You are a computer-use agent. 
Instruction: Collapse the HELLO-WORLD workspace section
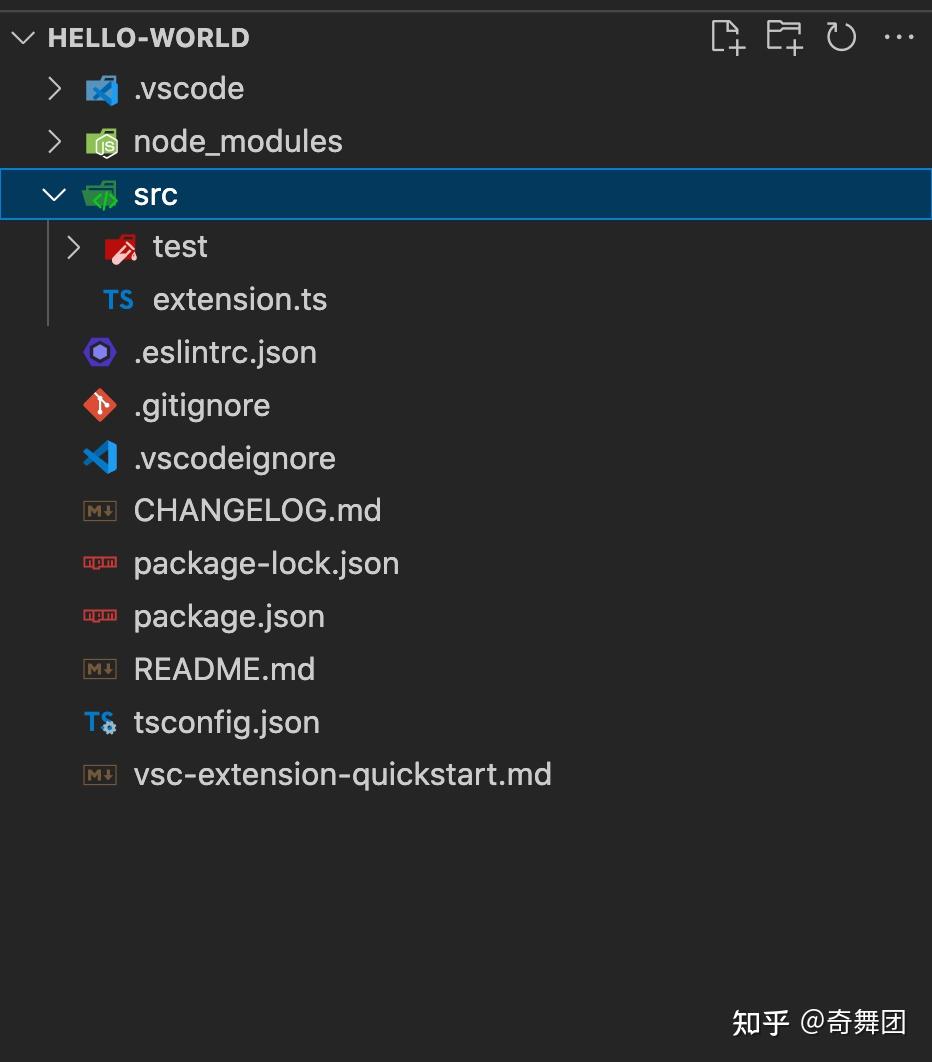click(22, 37)
